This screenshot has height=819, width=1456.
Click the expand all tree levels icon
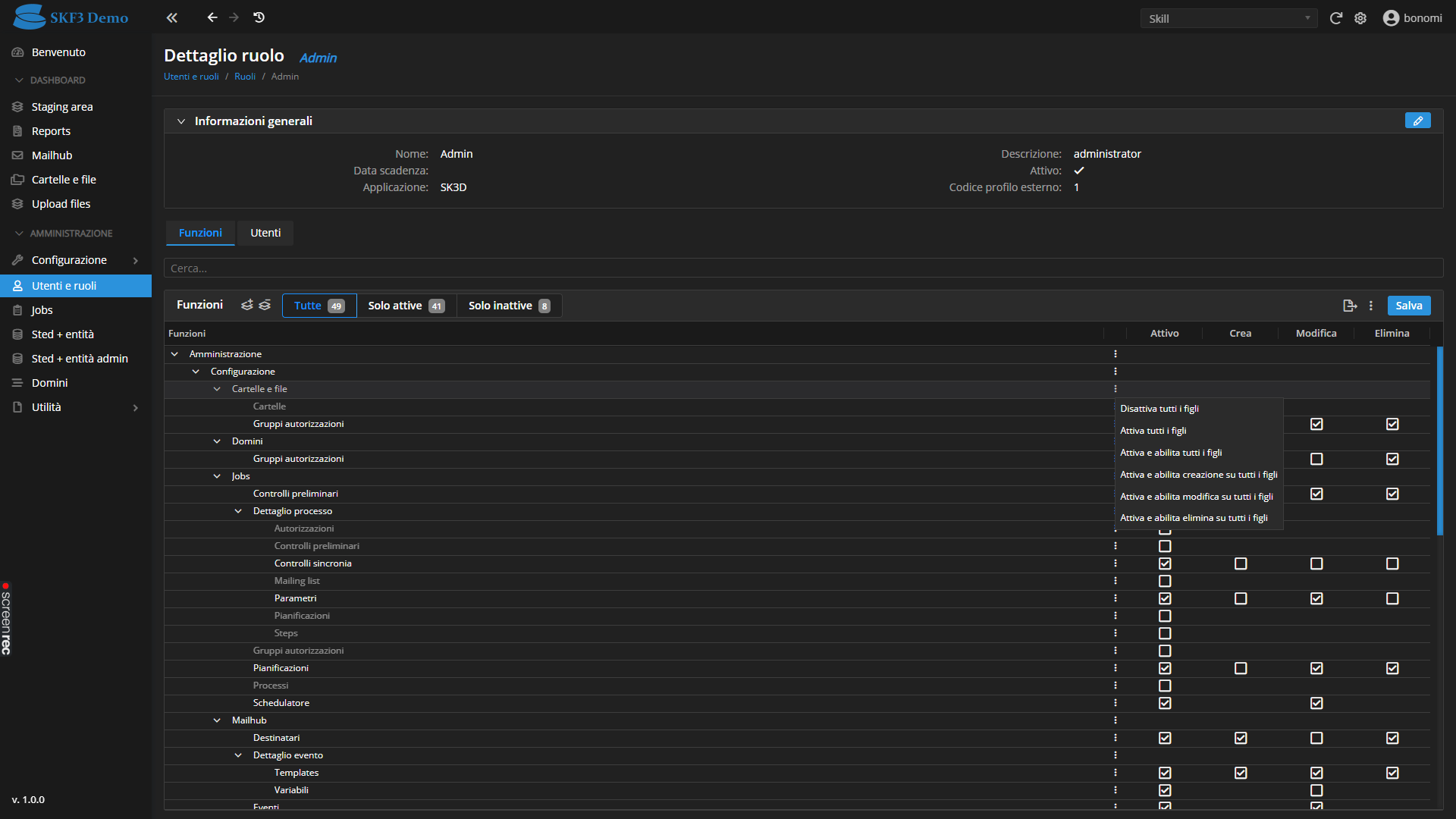tap(247, 305)
